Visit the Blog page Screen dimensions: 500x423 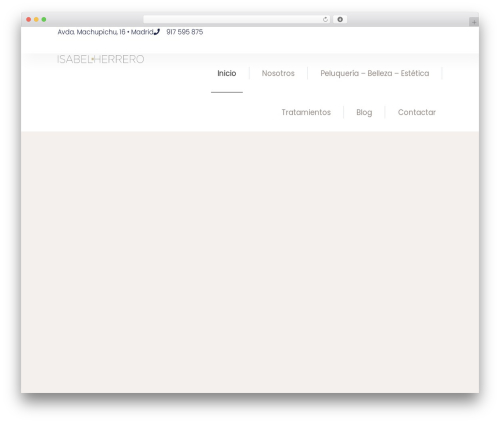tap(364, 112)
